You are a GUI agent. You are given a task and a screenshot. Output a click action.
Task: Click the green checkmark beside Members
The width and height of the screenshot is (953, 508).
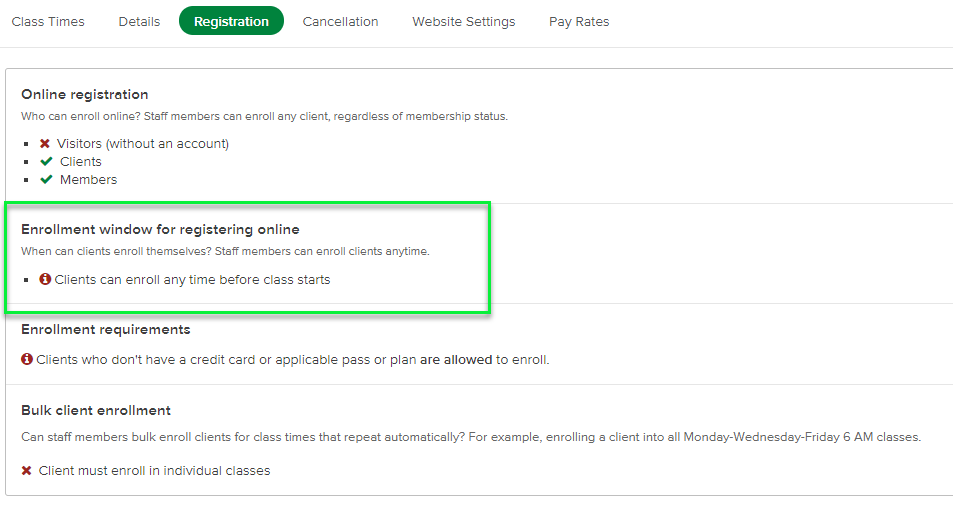46,180
